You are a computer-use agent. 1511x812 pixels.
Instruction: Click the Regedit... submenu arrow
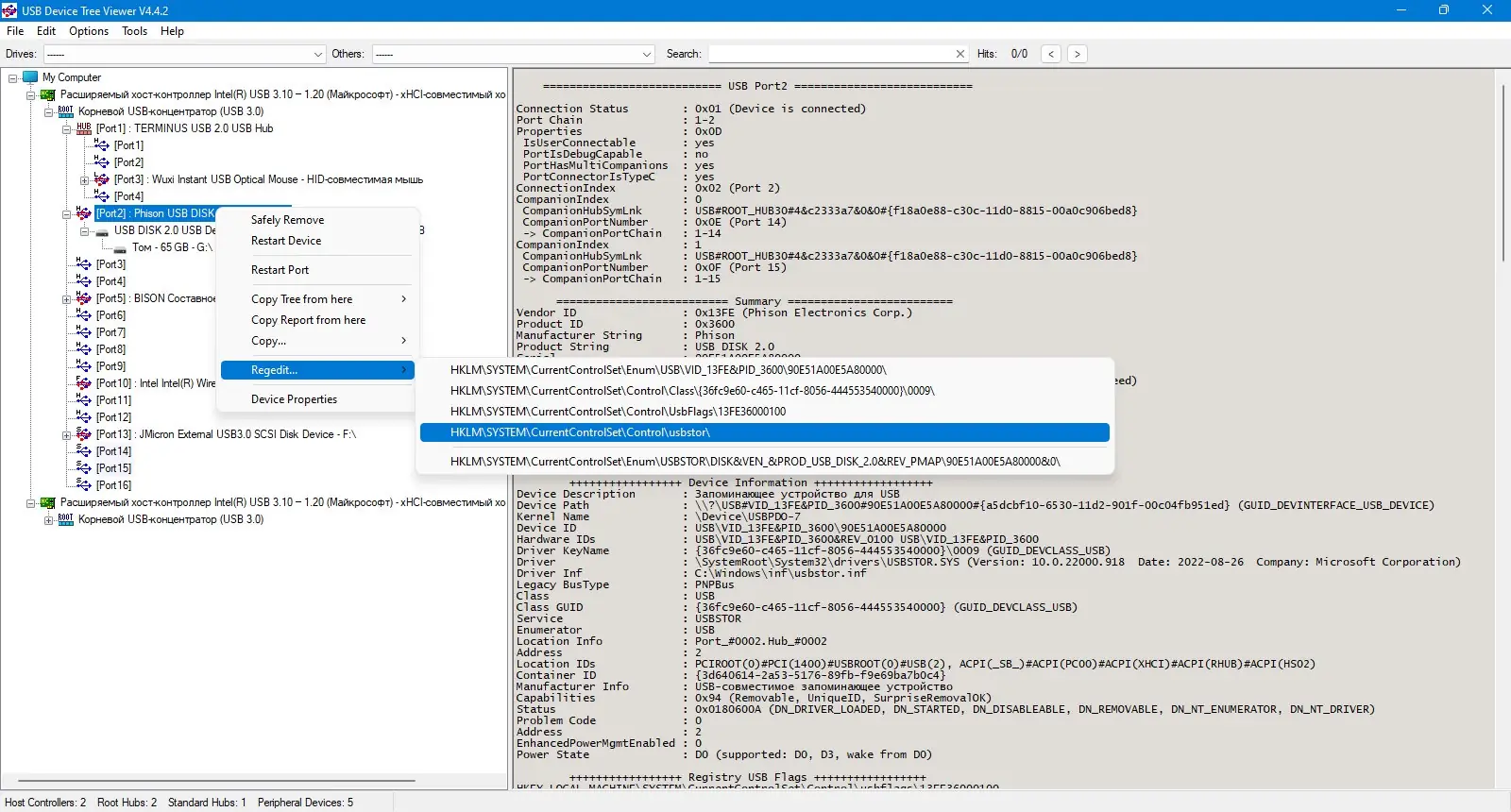click(404, 370)
